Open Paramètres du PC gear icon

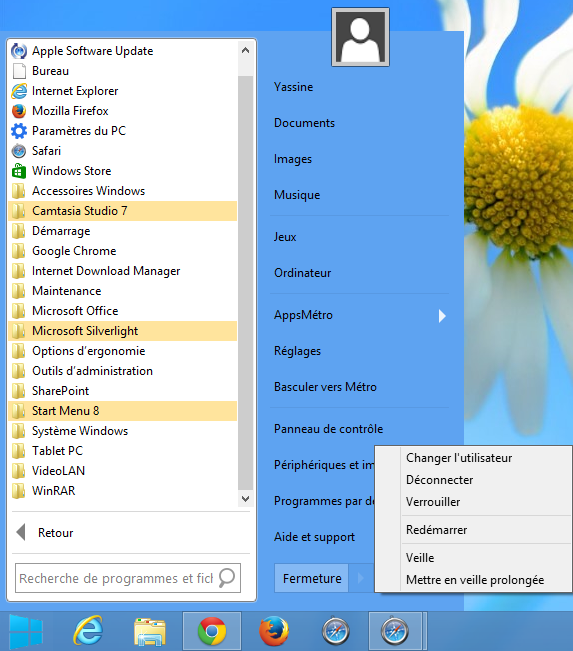[19, 131]
